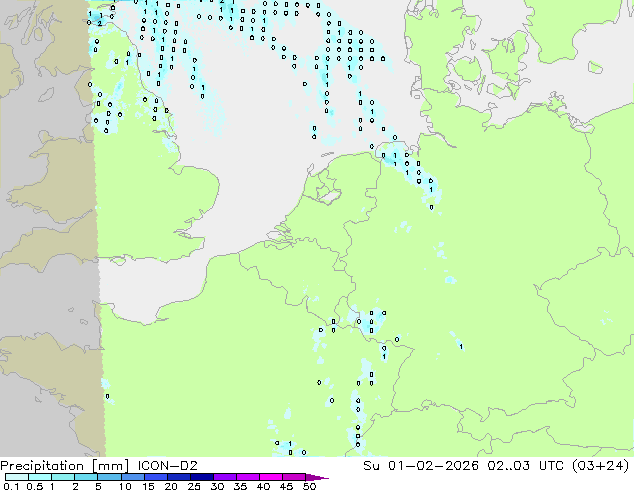Click the 0.1–0.5 mm legend color box
This screenshot has width=634, height=490.
tap(17, 477)
